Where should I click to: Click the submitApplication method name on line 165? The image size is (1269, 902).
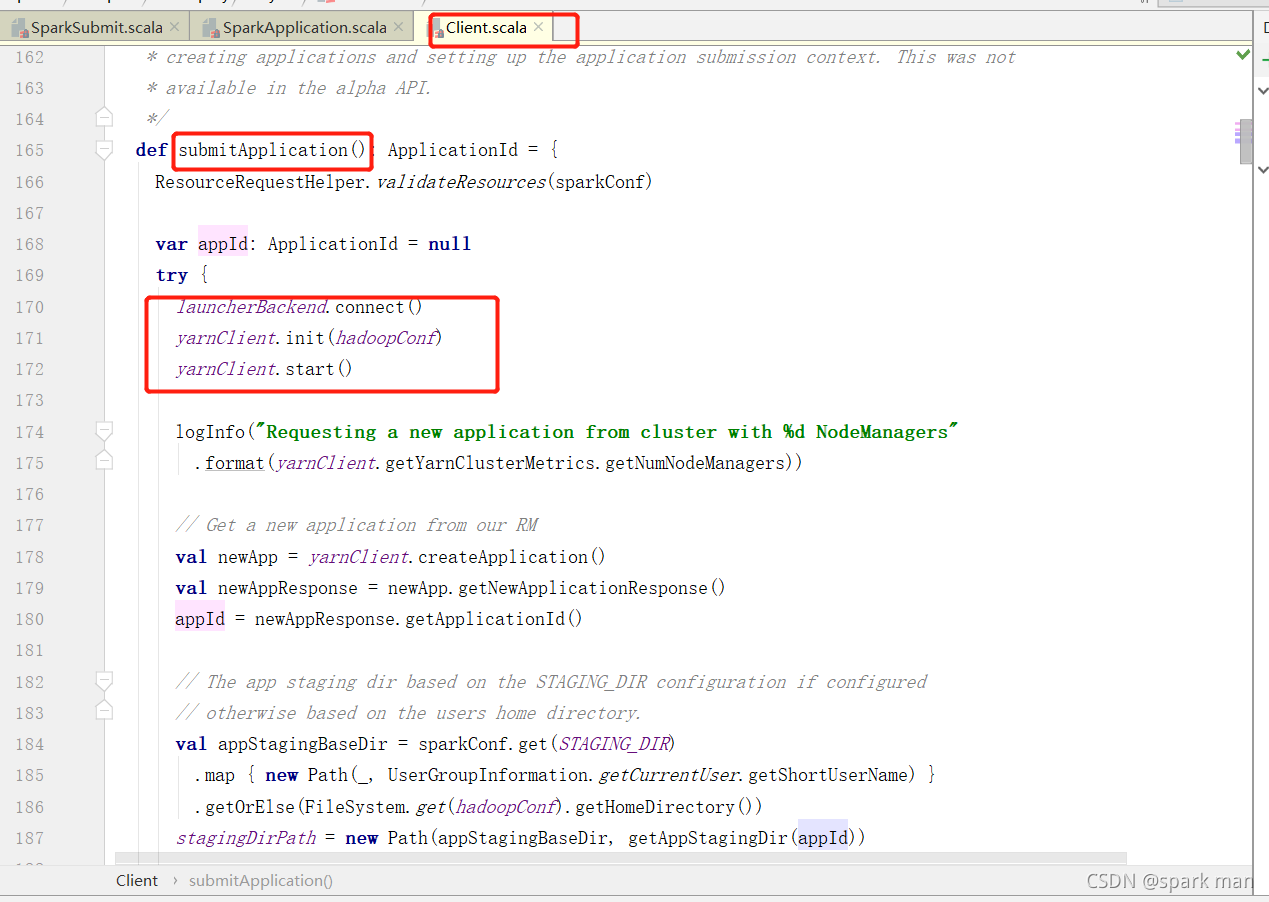[263, 150]
